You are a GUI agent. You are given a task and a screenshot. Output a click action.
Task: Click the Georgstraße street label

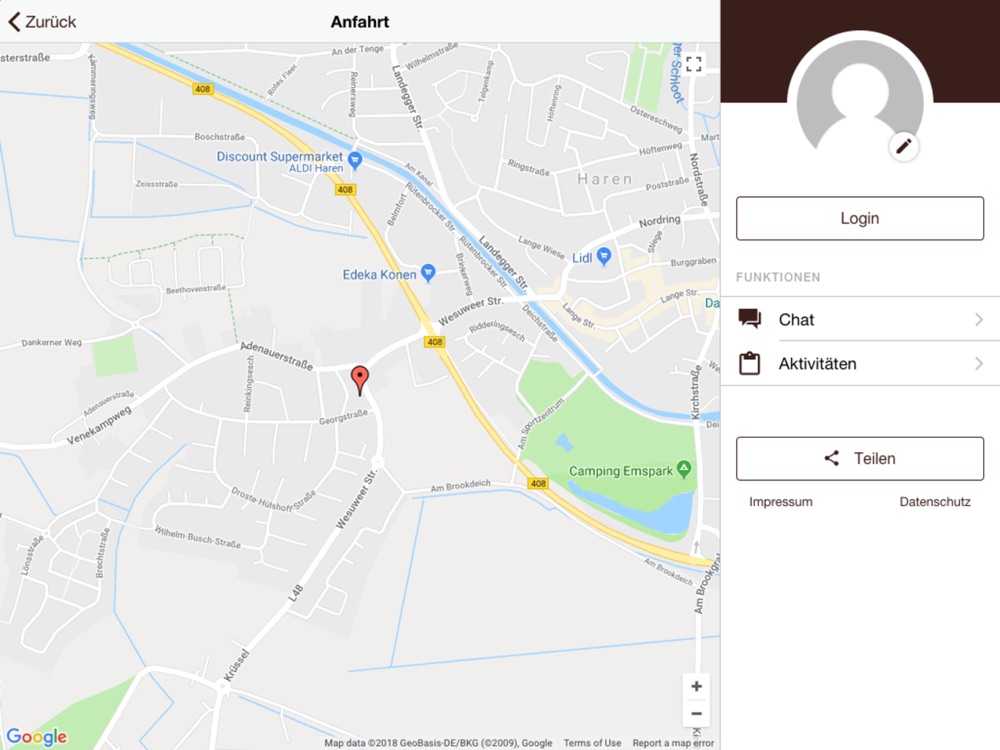point(343,417)
